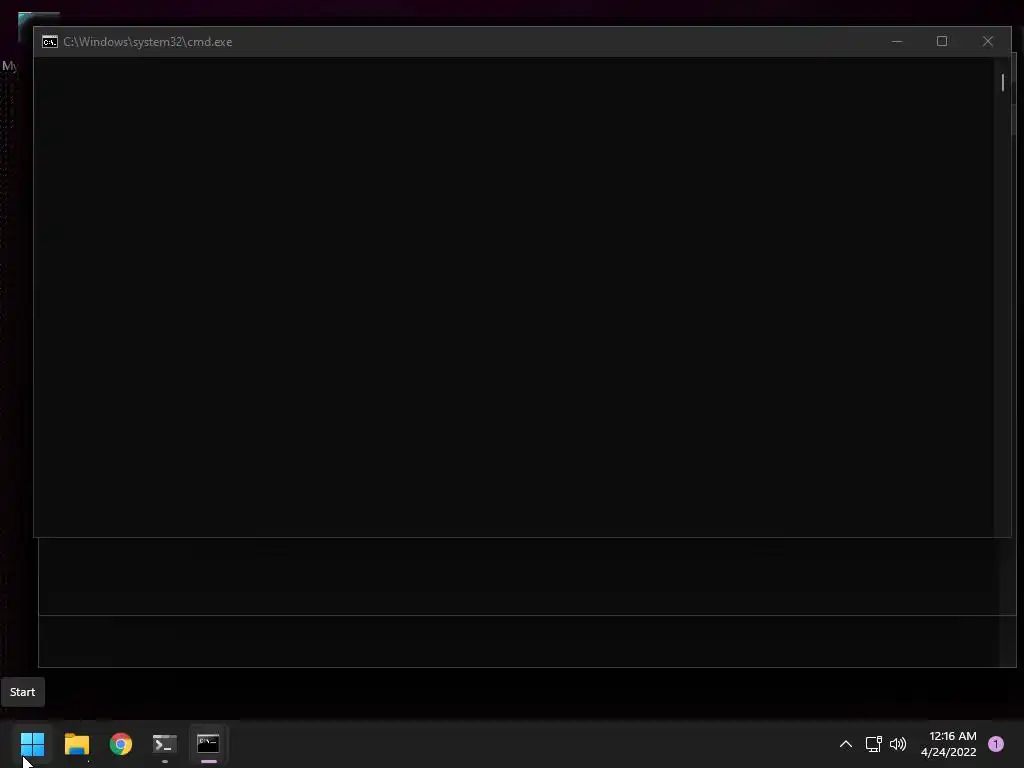Open Google Chrome from the taskbar

(x=121, y=744)
